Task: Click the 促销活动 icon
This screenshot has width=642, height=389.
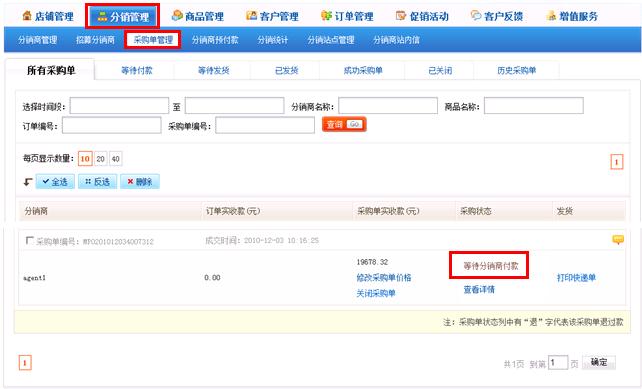Action: tap(401, 16)
